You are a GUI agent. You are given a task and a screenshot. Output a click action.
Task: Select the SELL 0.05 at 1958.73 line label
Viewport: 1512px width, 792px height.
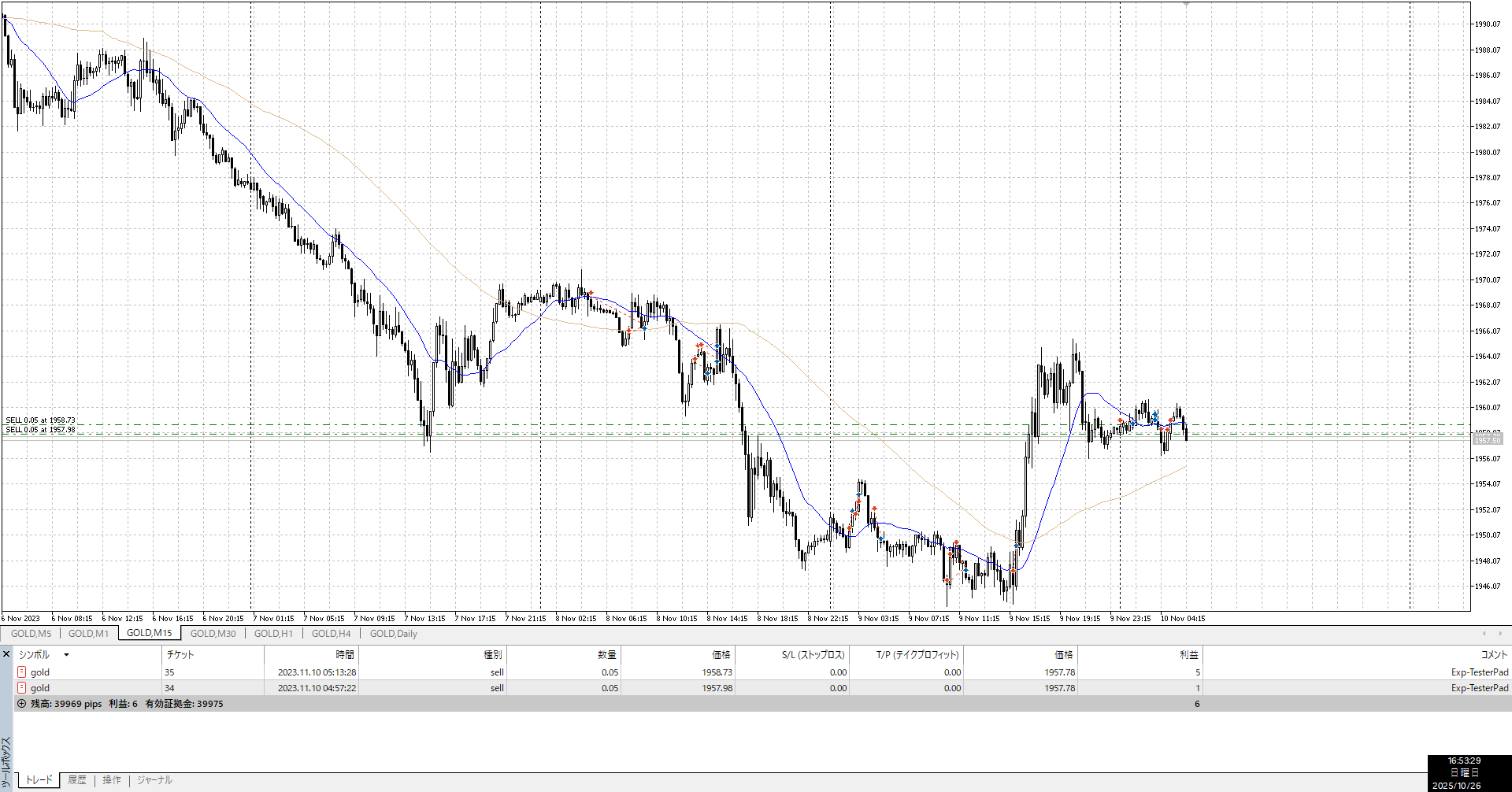click(41, 420)
